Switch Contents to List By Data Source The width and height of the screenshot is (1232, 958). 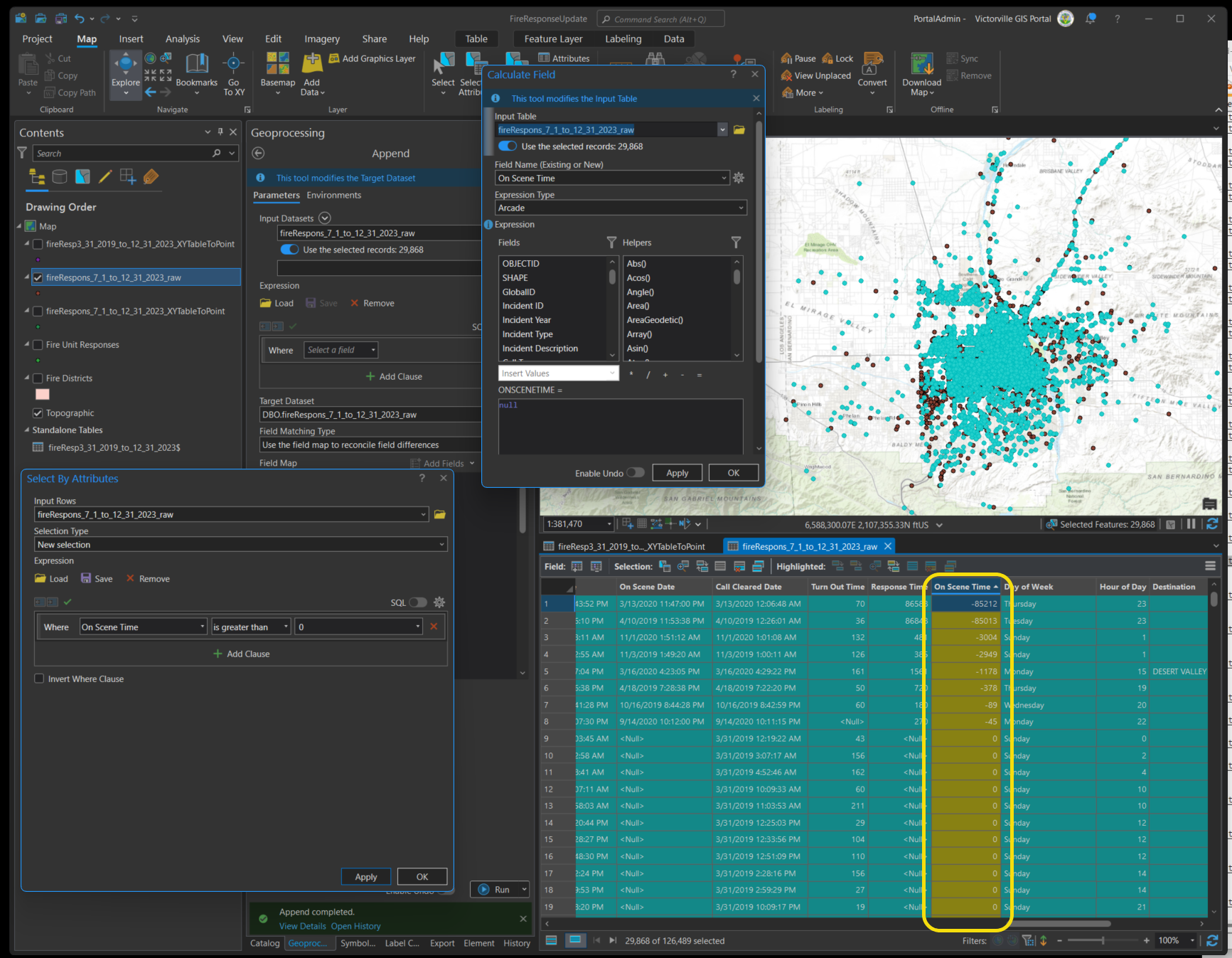(60, 176)
